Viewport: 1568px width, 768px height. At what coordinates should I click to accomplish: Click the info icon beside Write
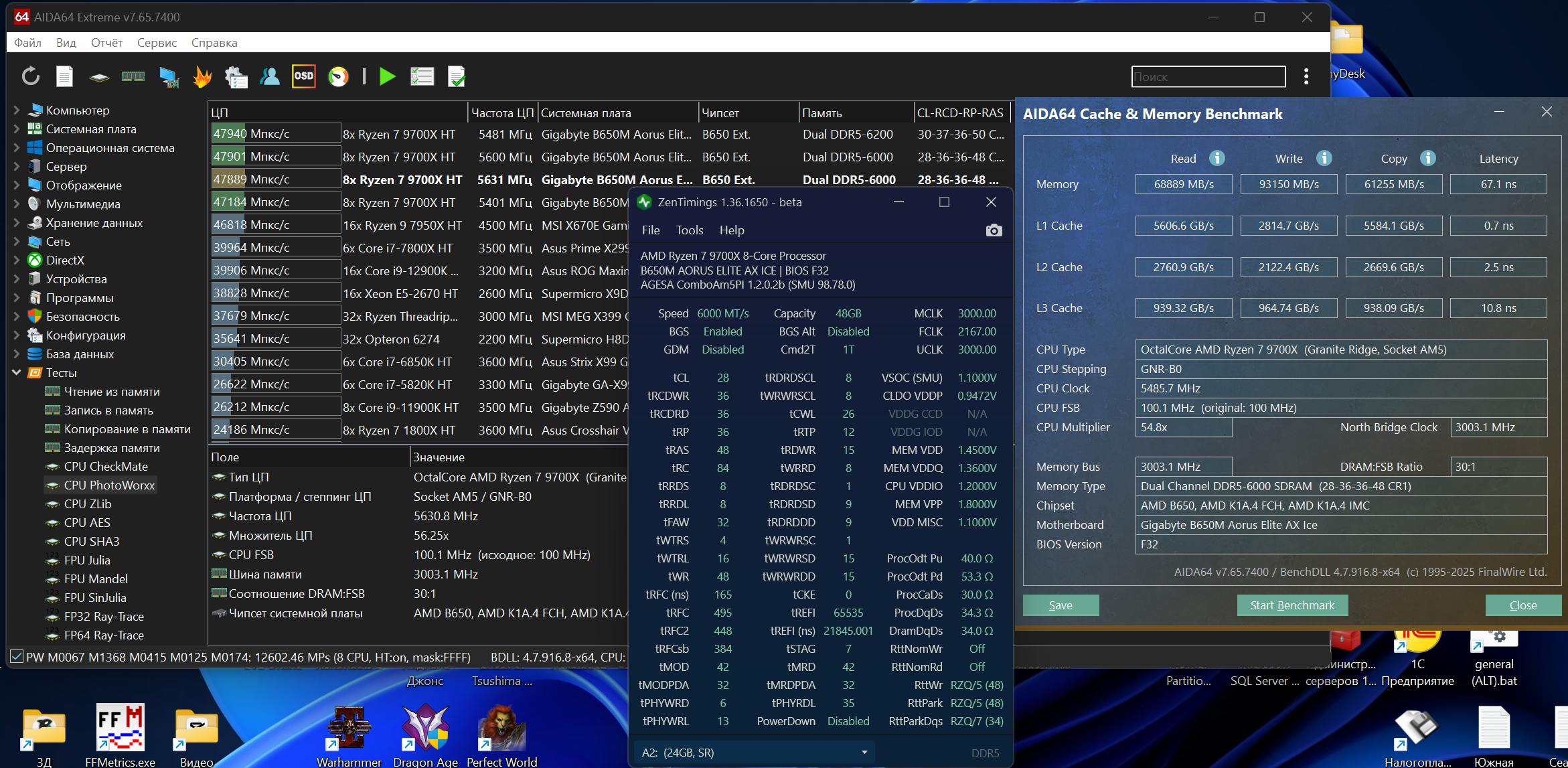tap(1324, 158)
